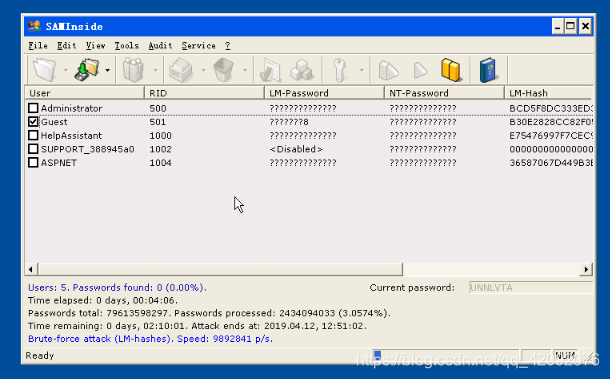
Task: Click RID value 501
Action: click(x=158, y=122)
